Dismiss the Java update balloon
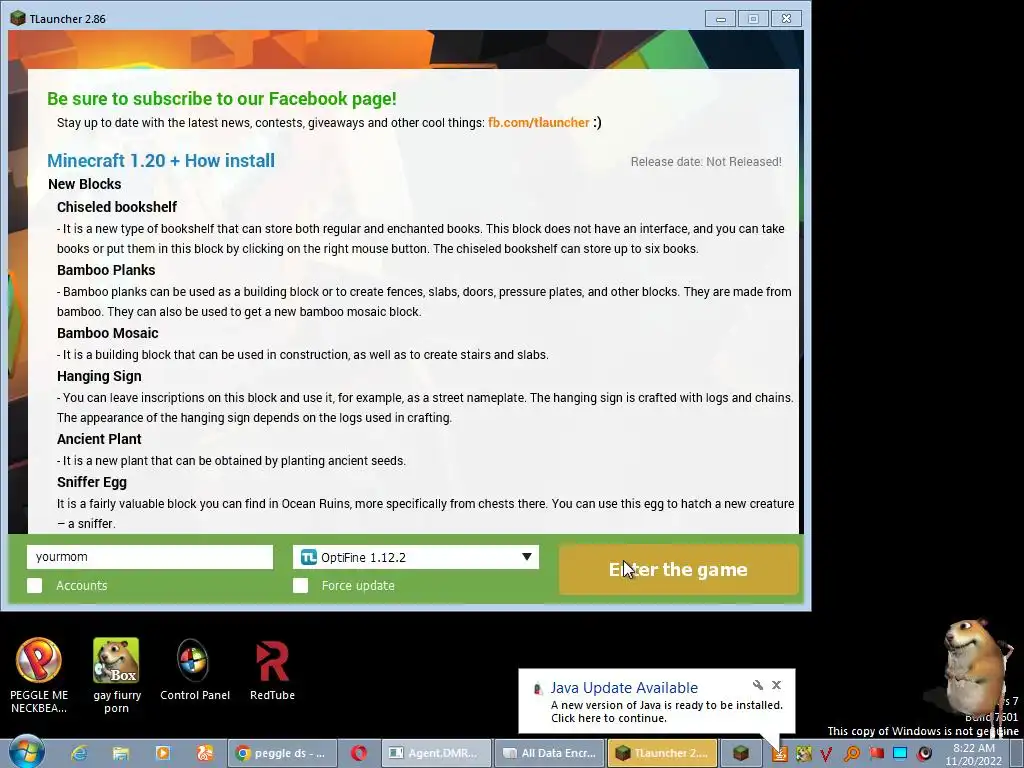This screenshot has height=768, width=1024. (x=776, y=685)
